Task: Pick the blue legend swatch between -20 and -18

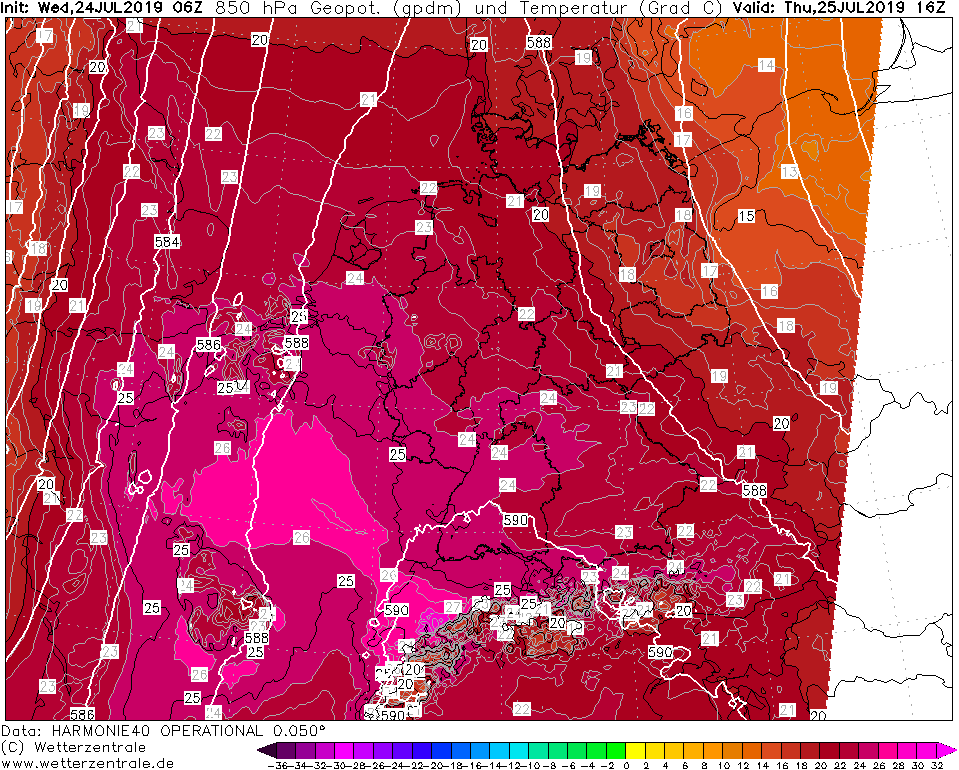Action: pos(441,750)
